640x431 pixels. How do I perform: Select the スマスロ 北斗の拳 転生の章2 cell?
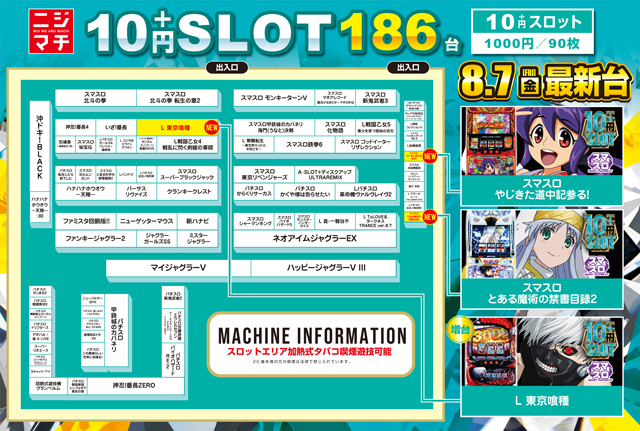[176, 98]
